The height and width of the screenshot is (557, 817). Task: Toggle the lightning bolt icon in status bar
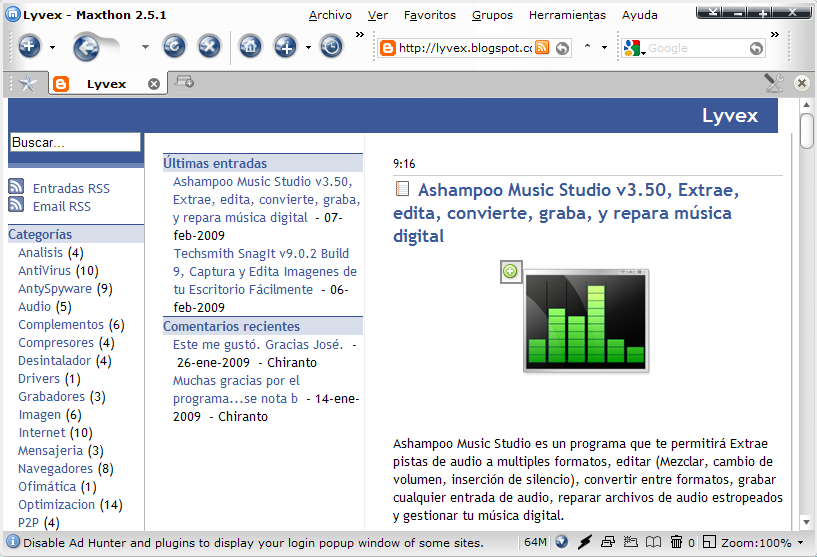click(x=584, y=542)
